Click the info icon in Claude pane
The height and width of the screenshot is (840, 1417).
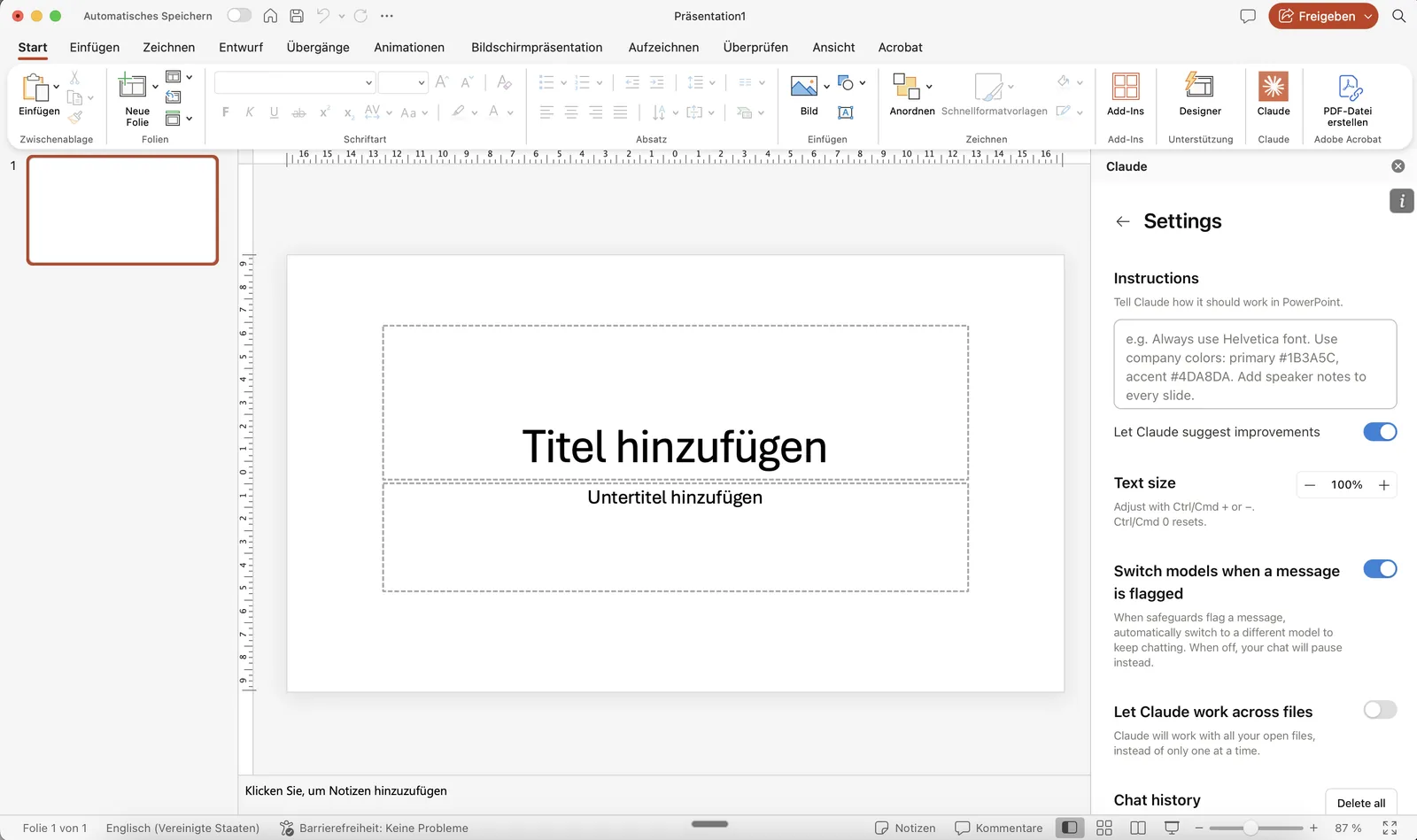pyautogui.click(x=1401, y=201)
